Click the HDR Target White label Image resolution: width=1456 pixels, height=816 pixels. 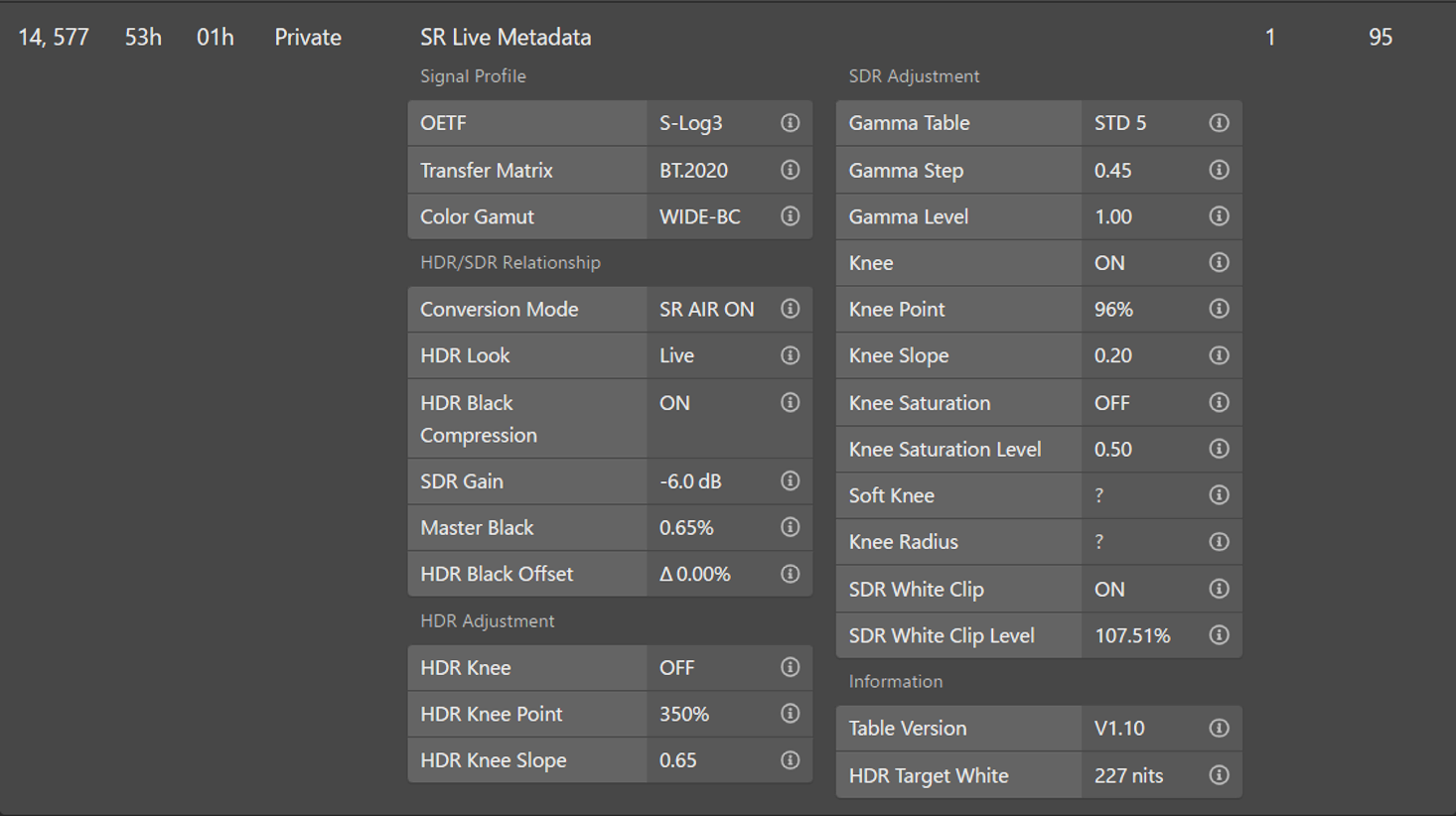929,775
